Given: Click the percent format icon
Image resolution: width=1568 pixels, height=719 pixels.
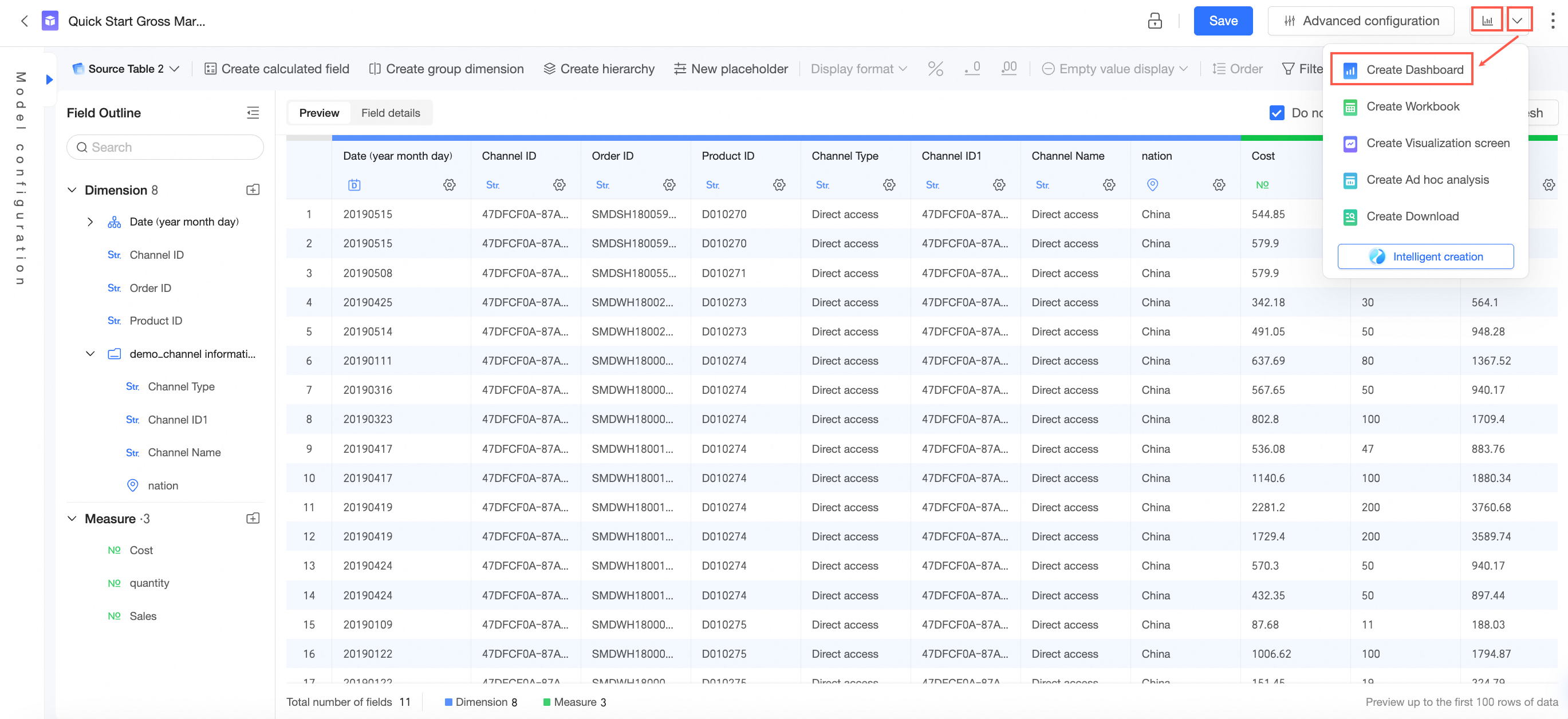Looking at the screenshot, I should (935, 69).
